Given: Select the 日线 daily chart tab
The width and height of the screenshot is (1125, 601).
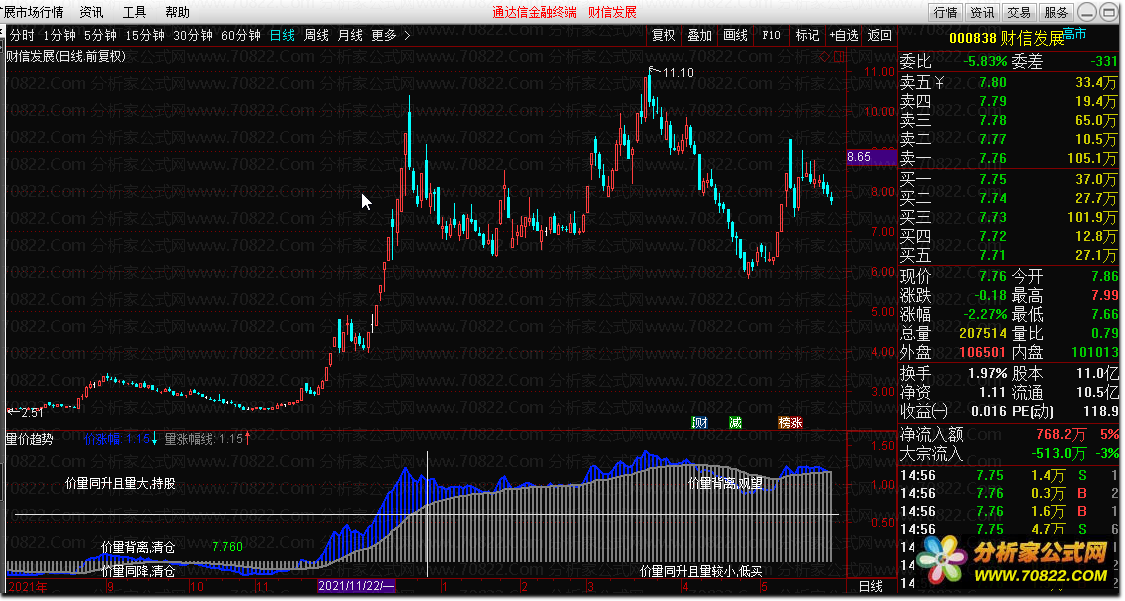Looking at the screenshot, I should click(x=282, y=35).
